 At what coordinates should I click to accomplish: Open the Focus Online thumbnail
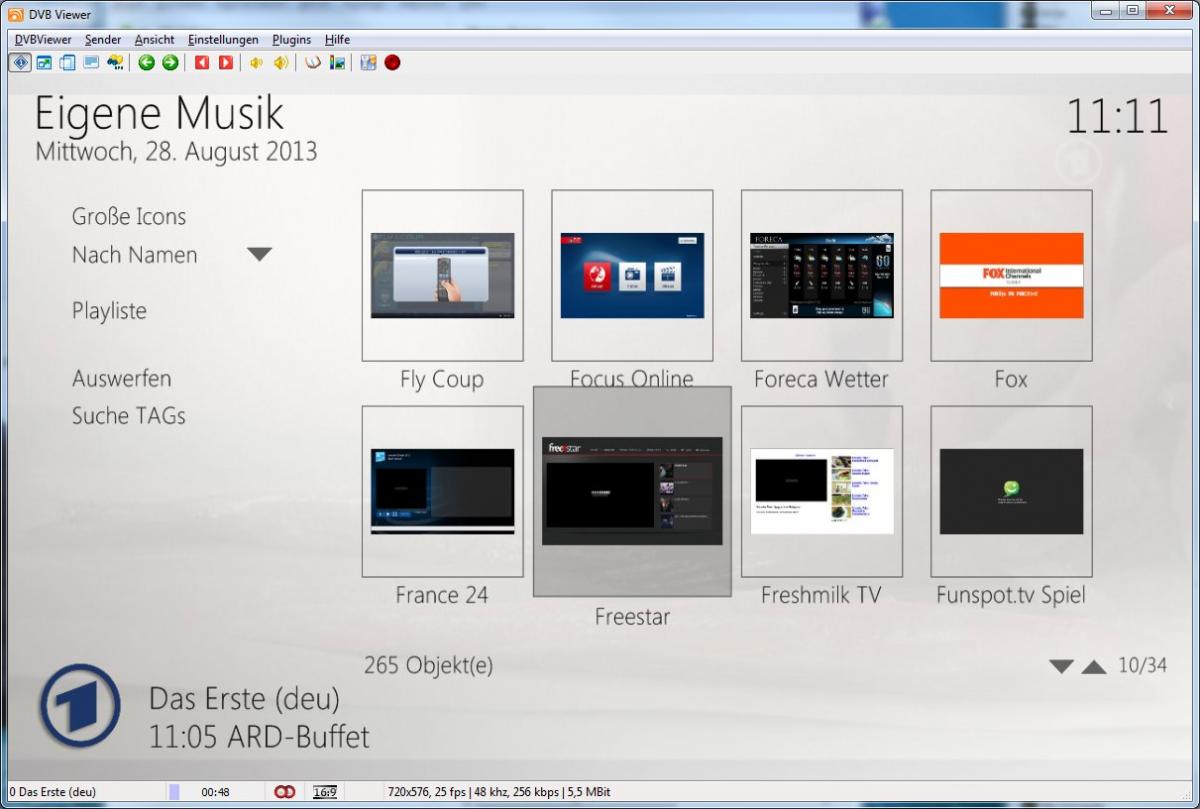point(632,275)
